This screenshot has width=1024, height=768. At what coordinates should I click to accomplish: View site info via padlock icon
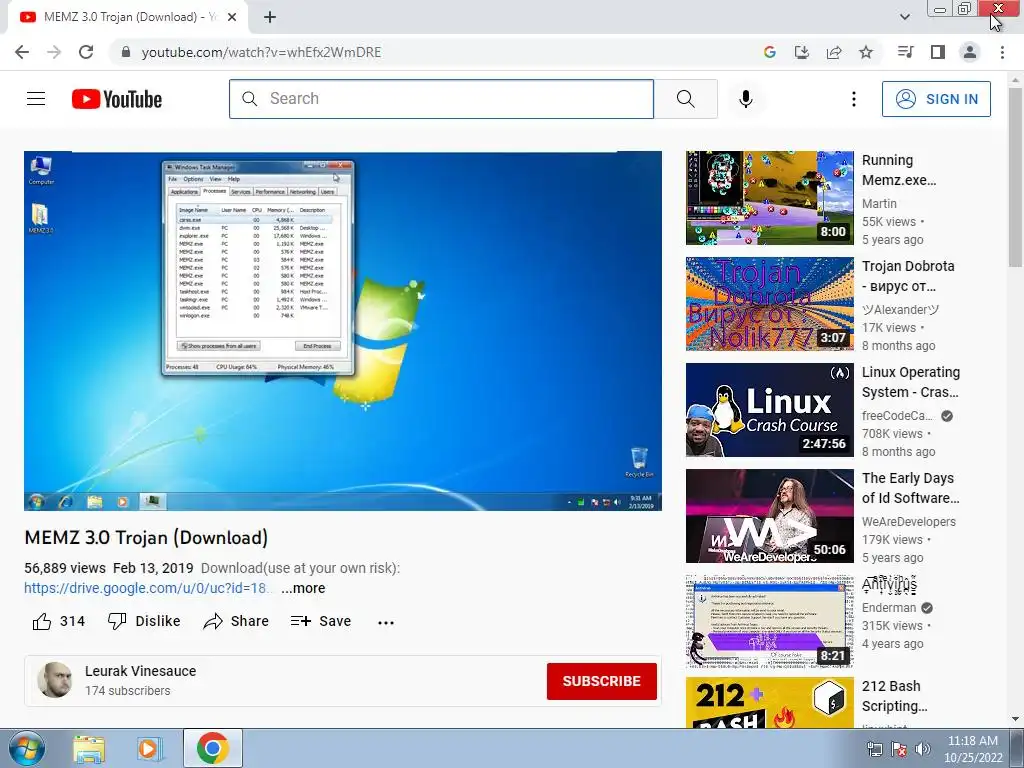pos(126,52)
